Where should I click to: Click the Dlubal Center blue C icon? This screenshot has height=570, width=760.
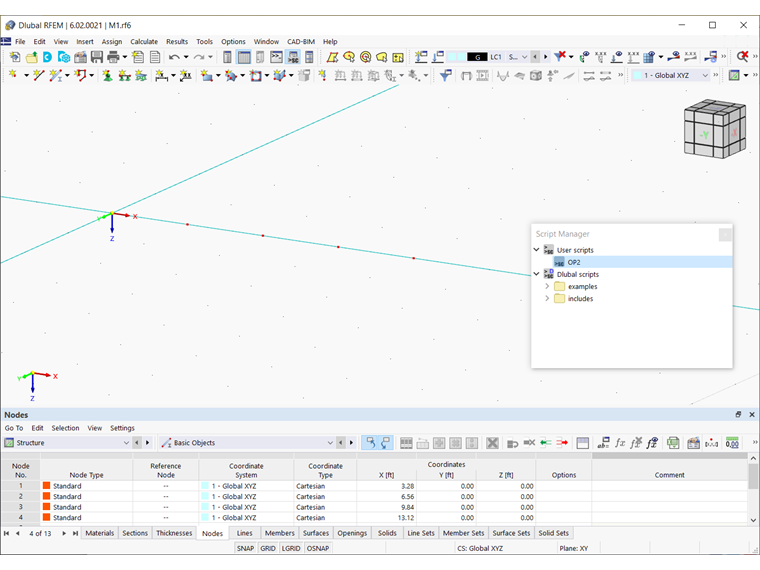[47, 57]
